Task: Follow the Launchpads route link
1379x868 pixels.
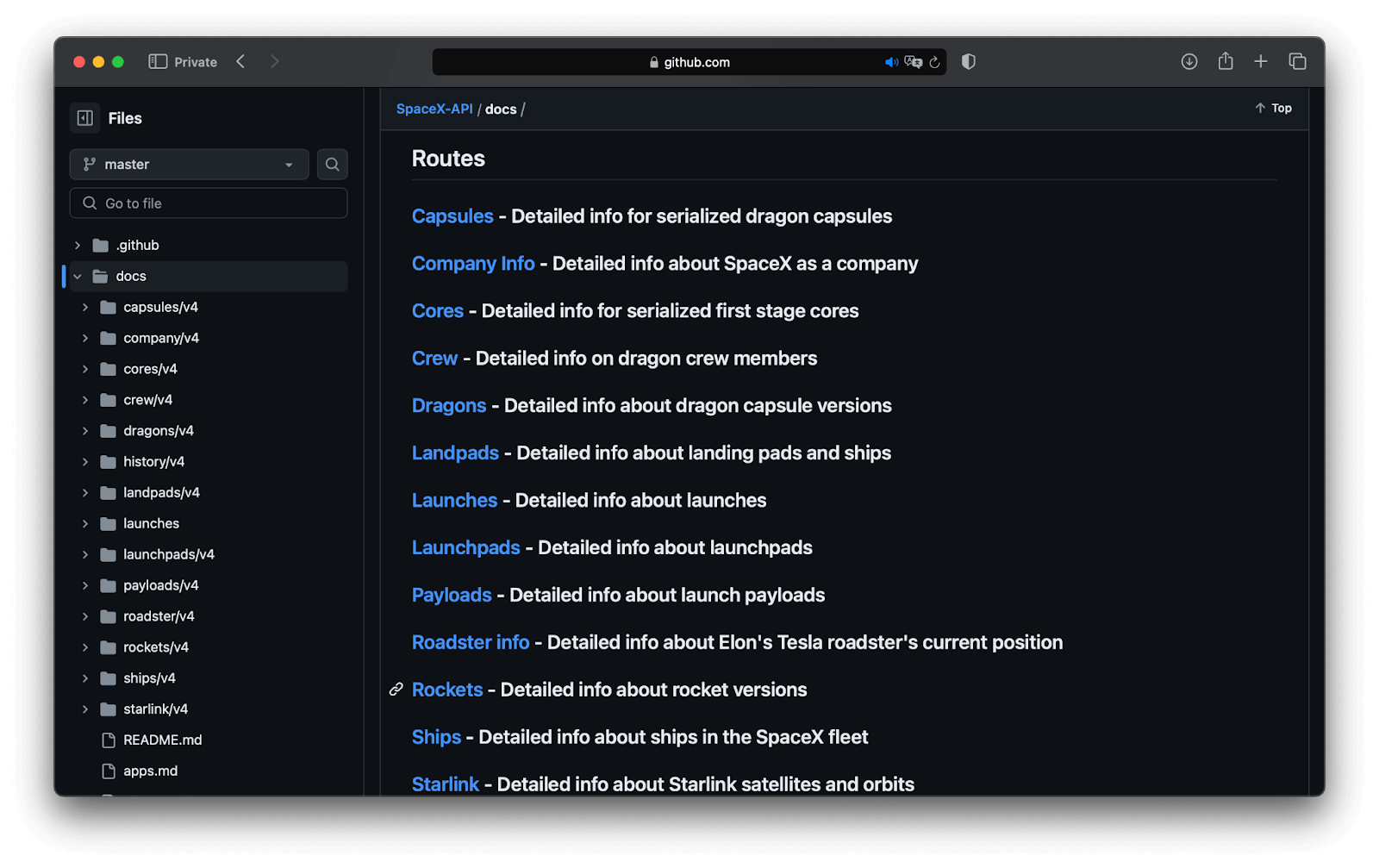Action: point(466,548)
